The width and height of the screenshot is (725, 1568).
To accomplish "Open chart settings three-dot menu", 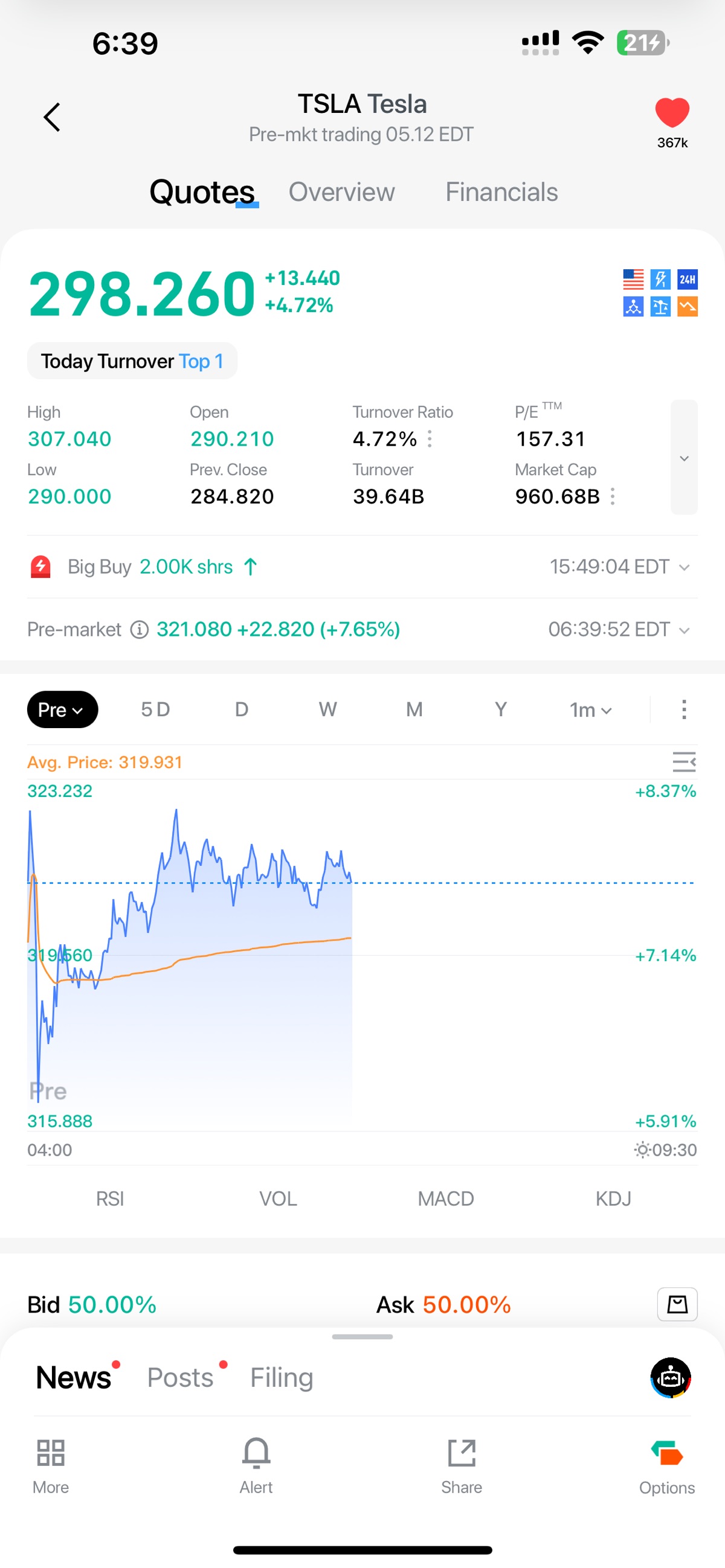I will [683, 709].
